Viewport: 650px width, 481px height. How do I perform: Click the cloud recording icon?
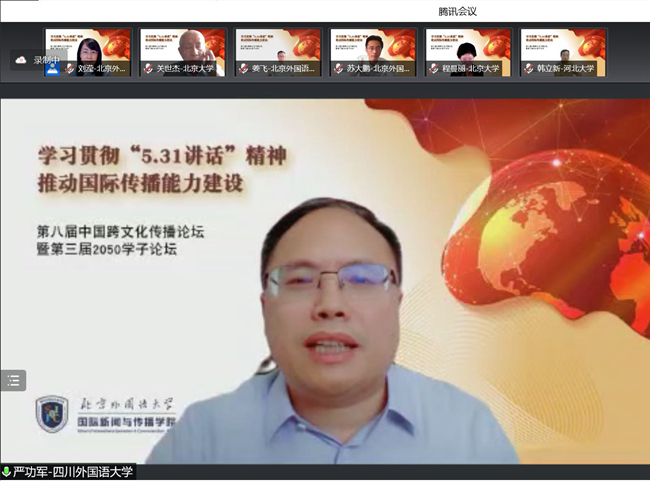tap(21, 61)
